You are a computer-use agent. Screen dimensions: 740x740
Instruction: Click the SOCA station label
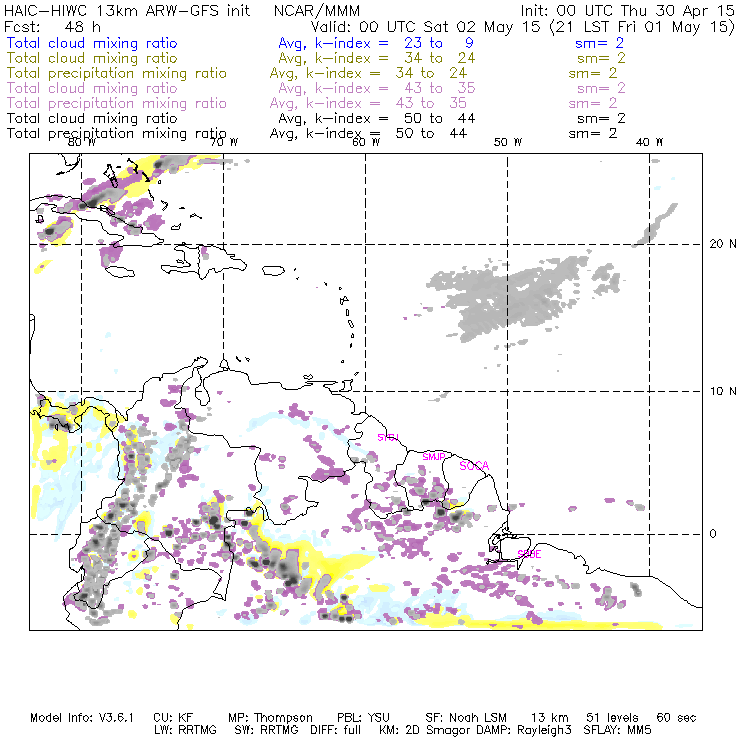pyautogui.click(x=474, y=466)
